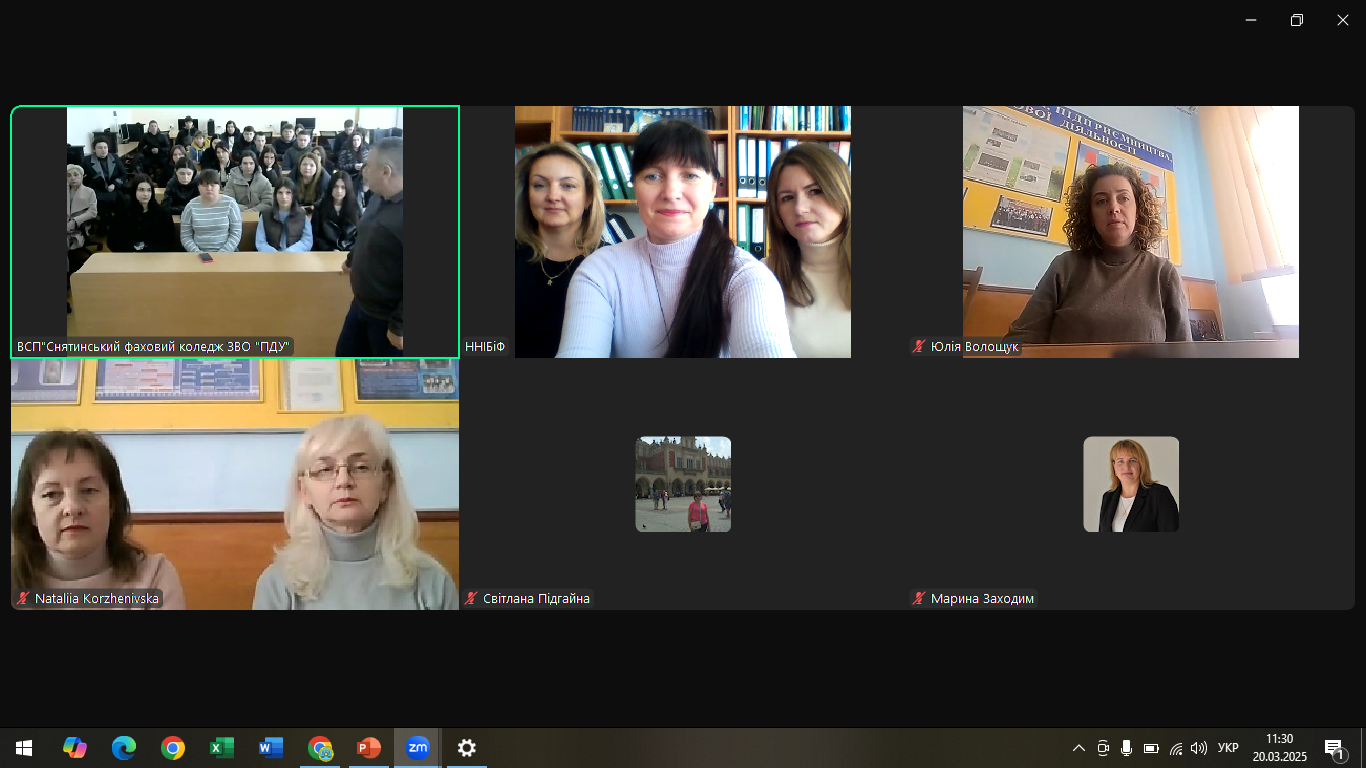Select Світлана Підгайна's profile picture tile
This screenshot has height=768, width=1366.
click(x=683, y=484)
